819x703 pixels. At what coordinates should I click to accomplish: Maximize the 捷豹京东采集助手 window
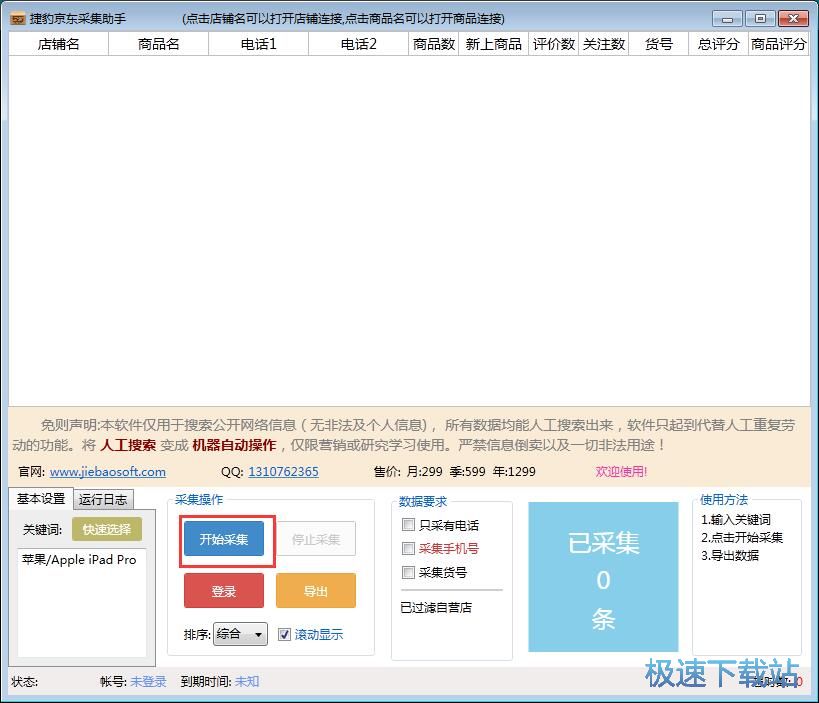click(760, 19)
